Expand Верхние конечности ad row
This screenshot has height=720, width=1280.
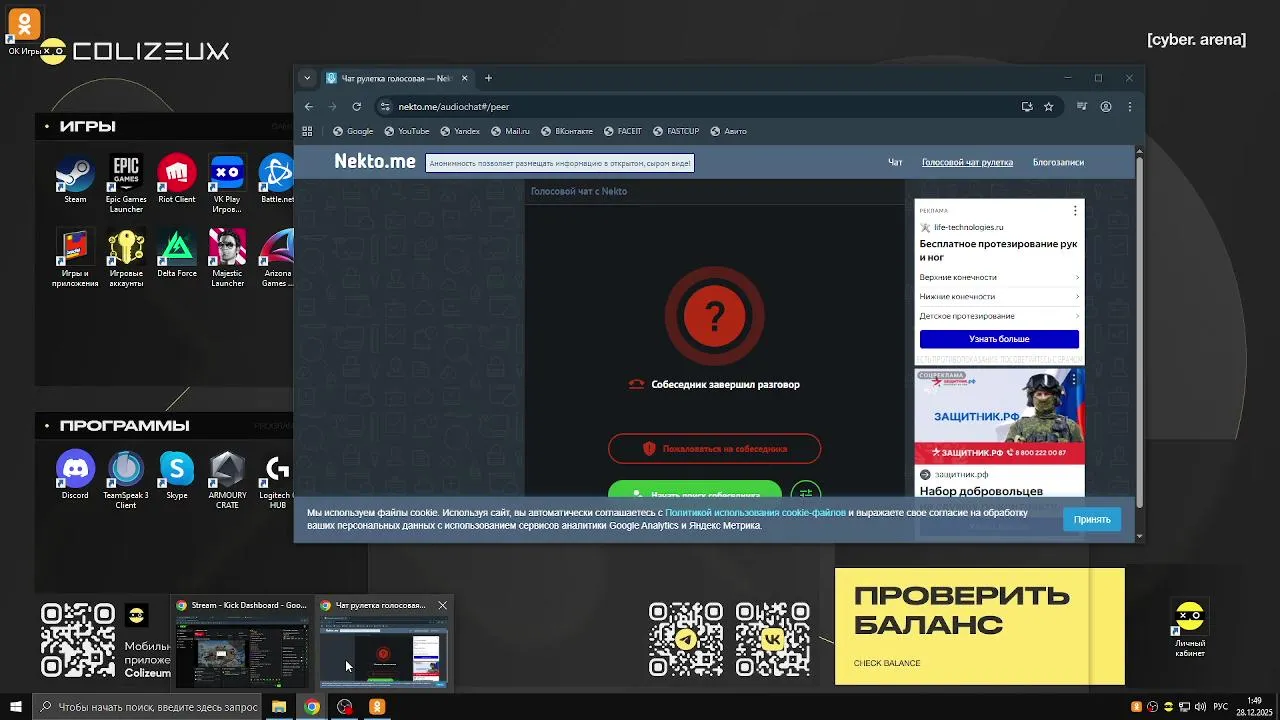click(999, 277)
